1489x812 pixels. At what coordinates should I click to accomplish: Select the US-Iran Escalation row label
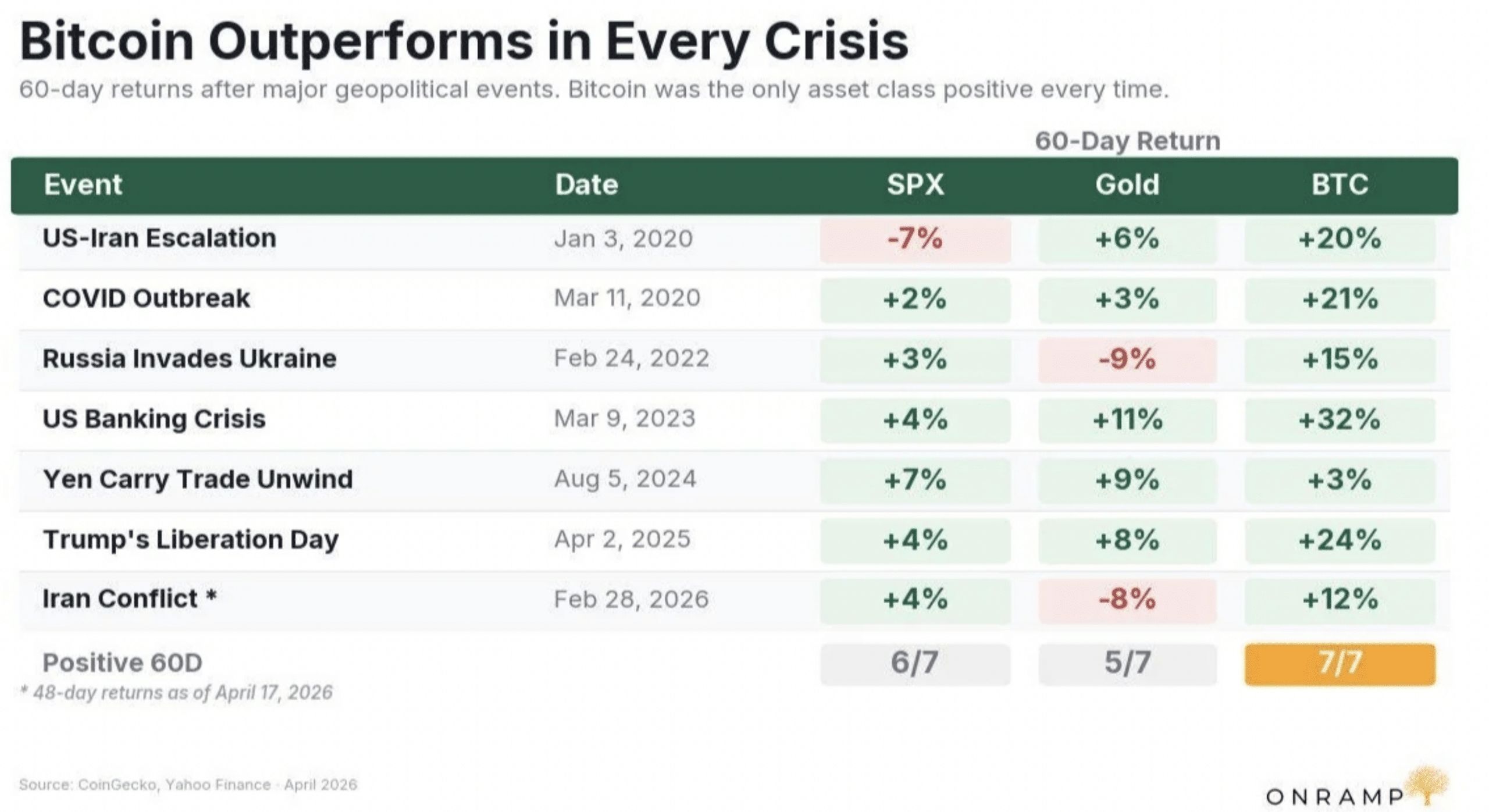point(159,238)
